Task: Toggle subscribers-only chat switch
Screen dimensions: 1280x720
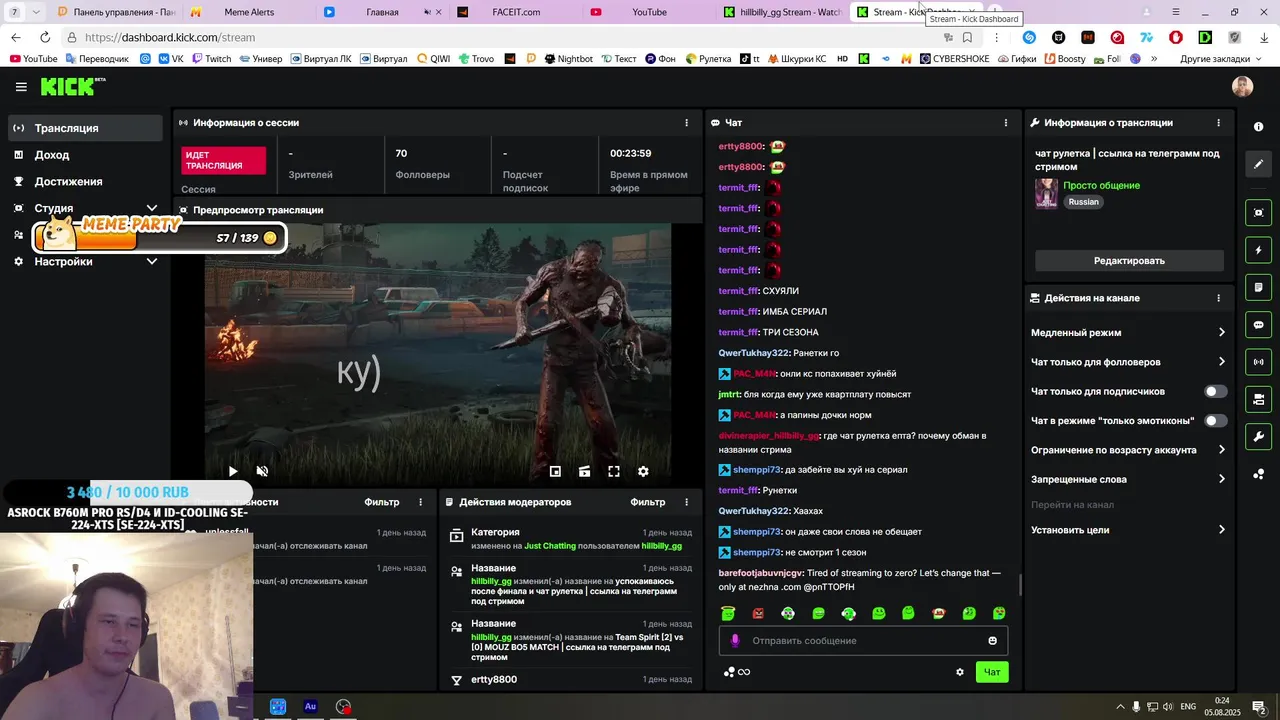Action: point(1215,392)
